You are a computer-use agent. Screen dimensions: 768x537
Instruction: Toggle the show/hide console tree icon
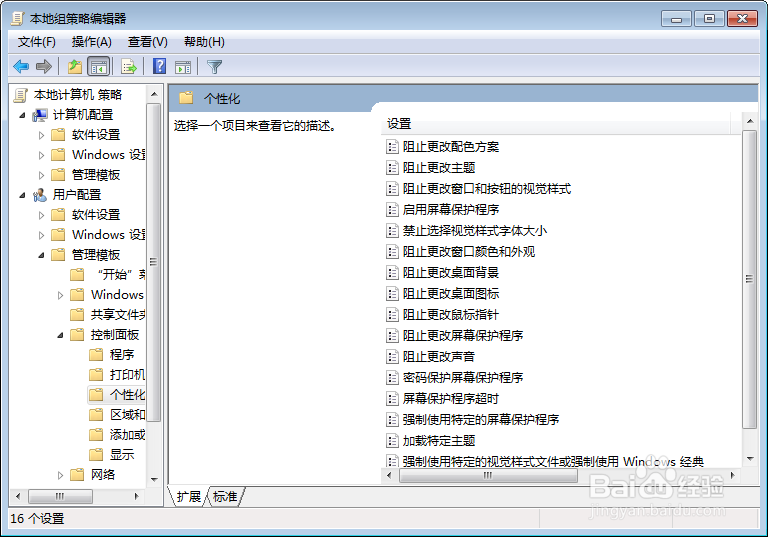pyautogui.click(x=98, y=66)
